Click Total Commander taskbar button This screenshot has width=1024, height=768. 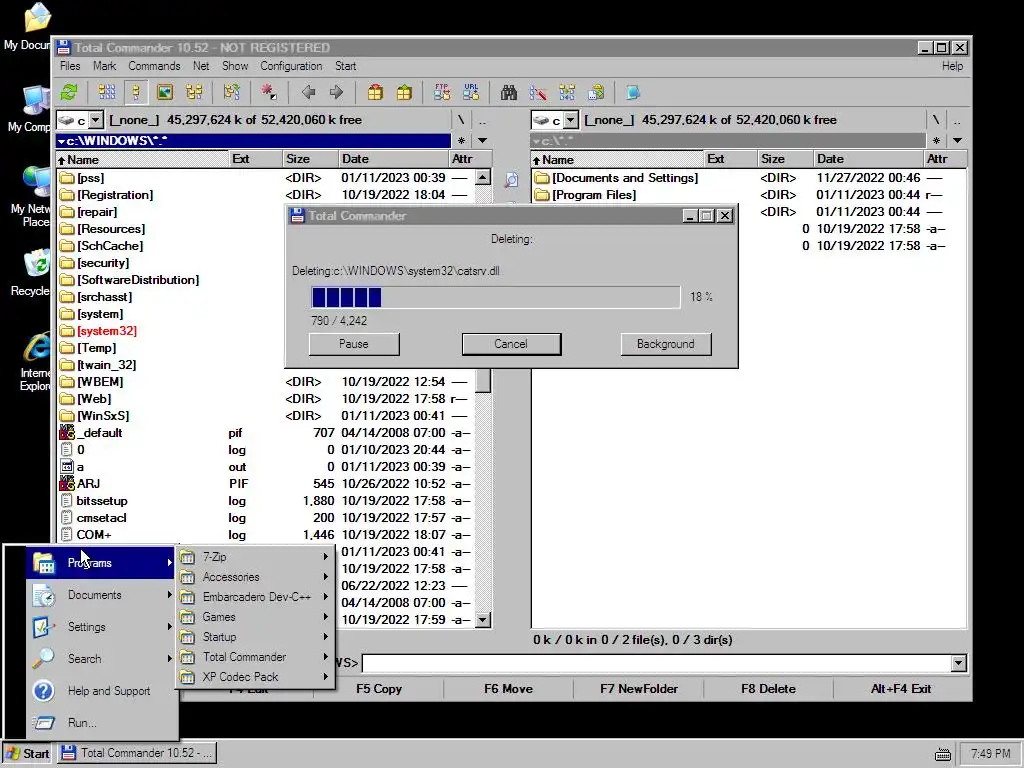click(x=137, y=754)
